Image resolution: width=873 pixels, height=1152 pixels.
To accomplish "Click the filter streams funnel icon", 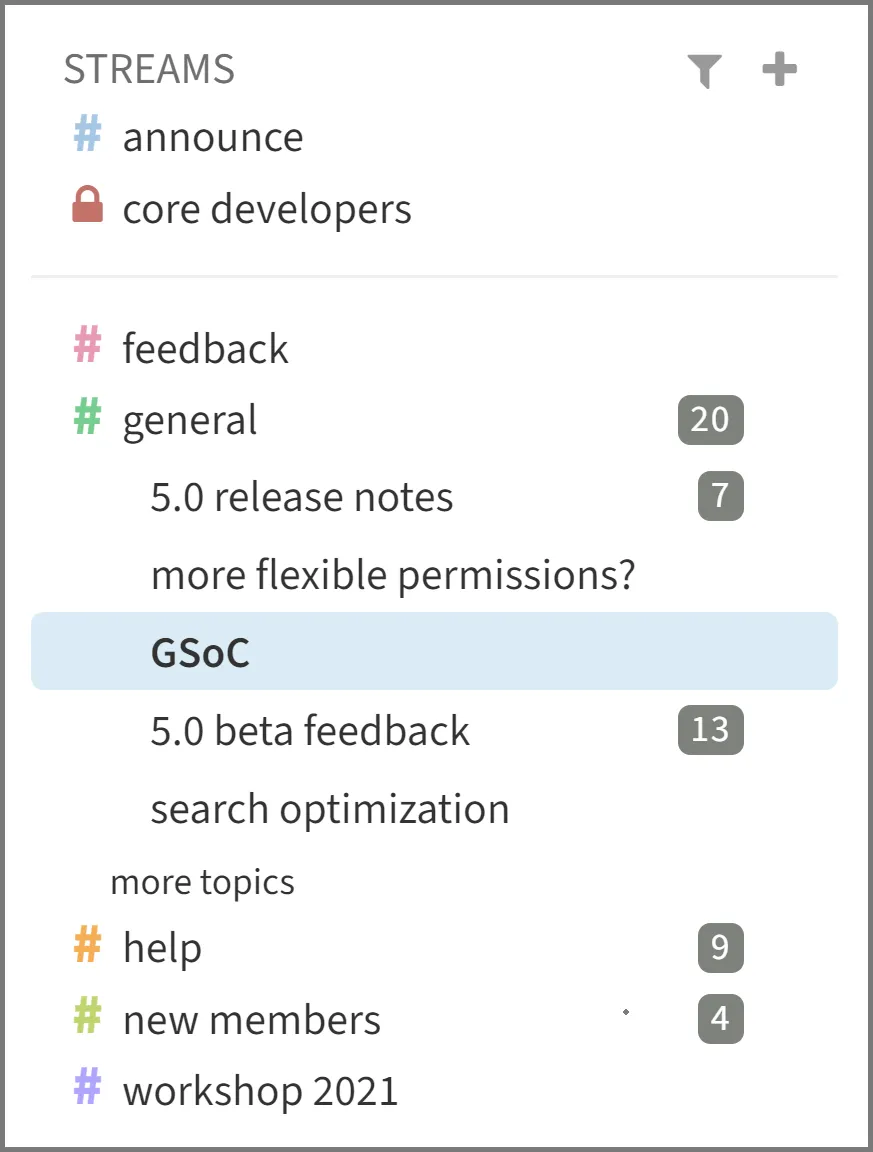I will pyautogui.click(x=704, y=71).
